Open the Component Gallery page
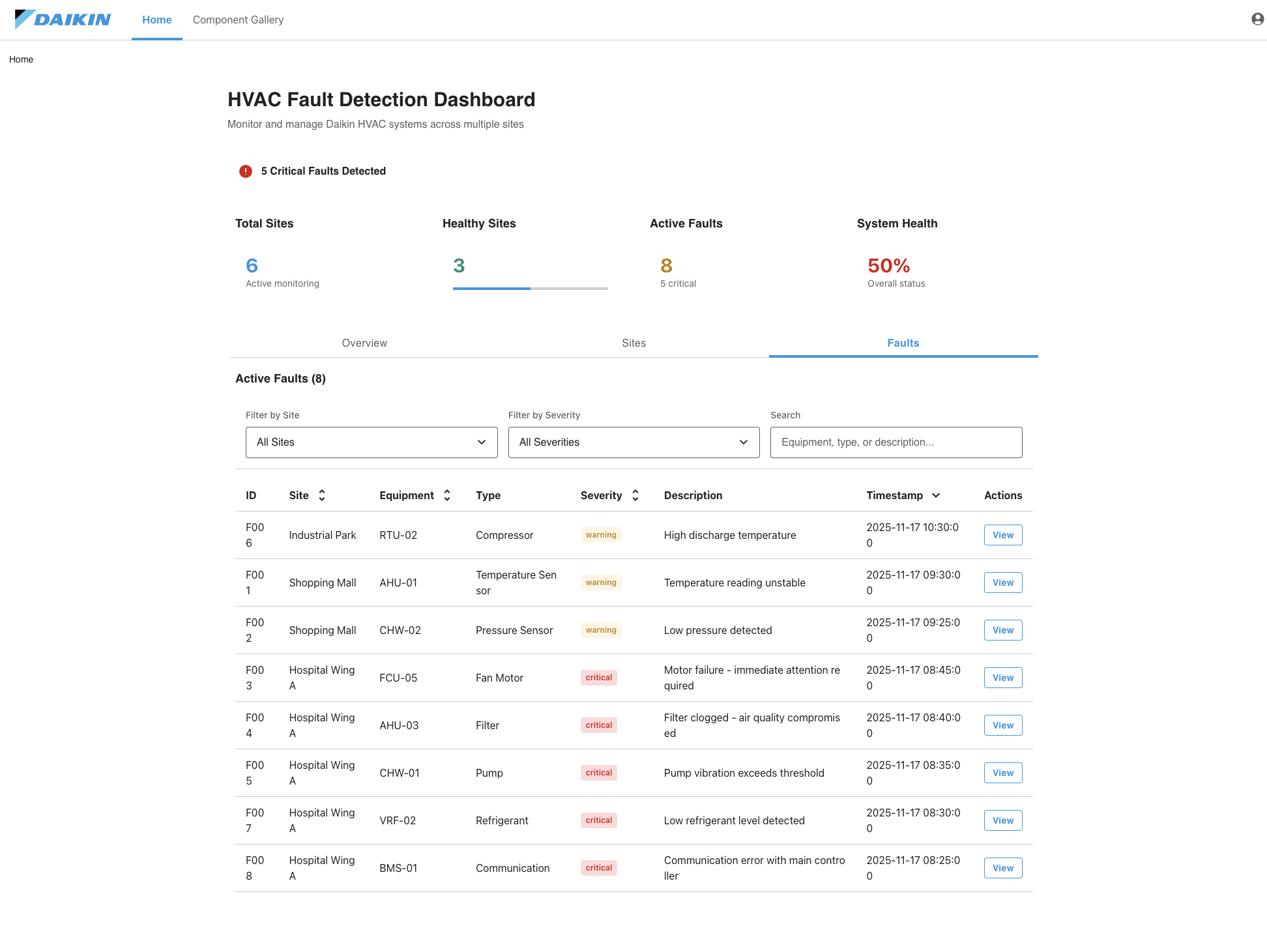 [237, 20]
